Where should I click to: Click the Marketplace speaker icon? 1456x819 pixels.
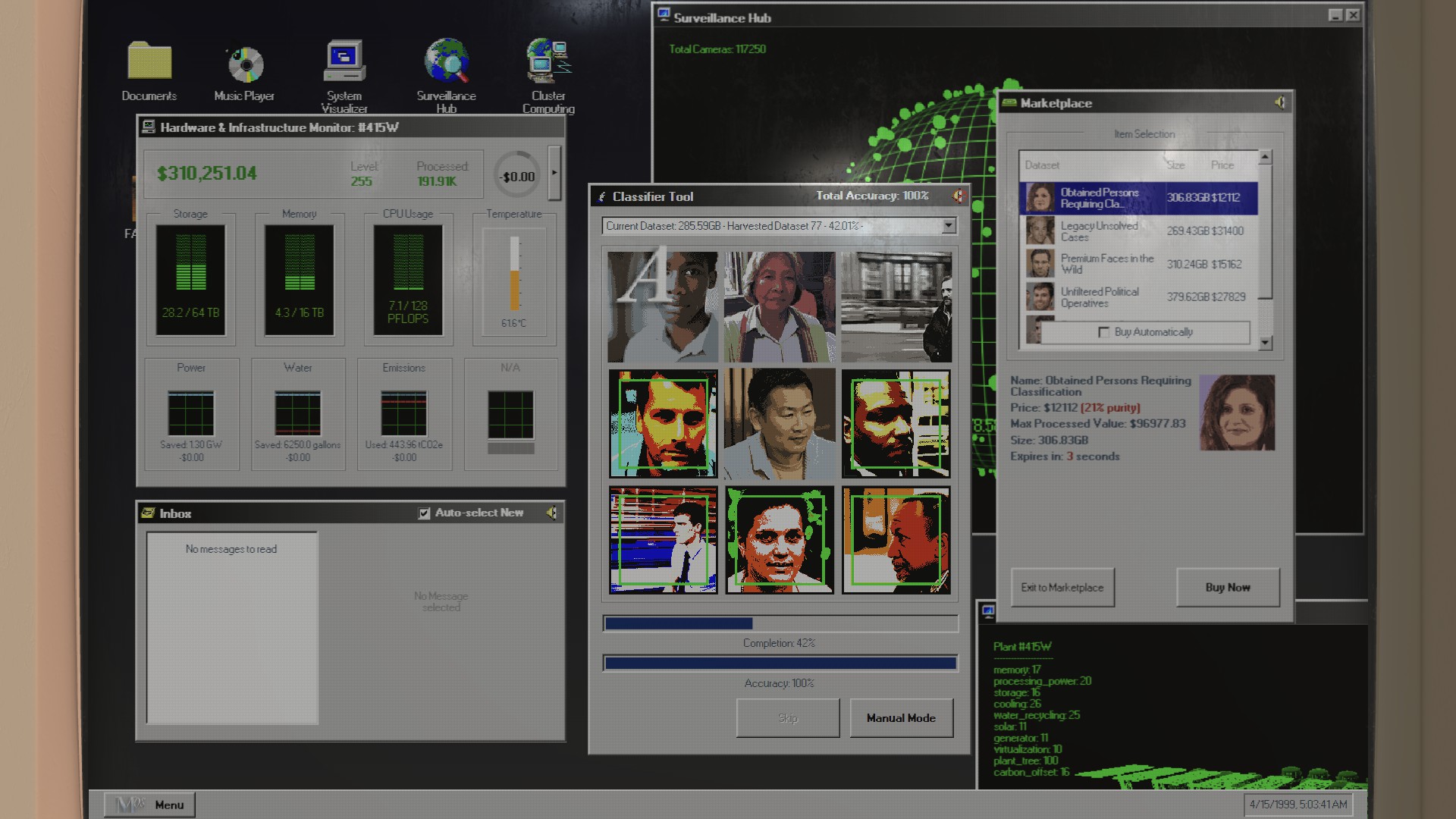pos(1280,103)
